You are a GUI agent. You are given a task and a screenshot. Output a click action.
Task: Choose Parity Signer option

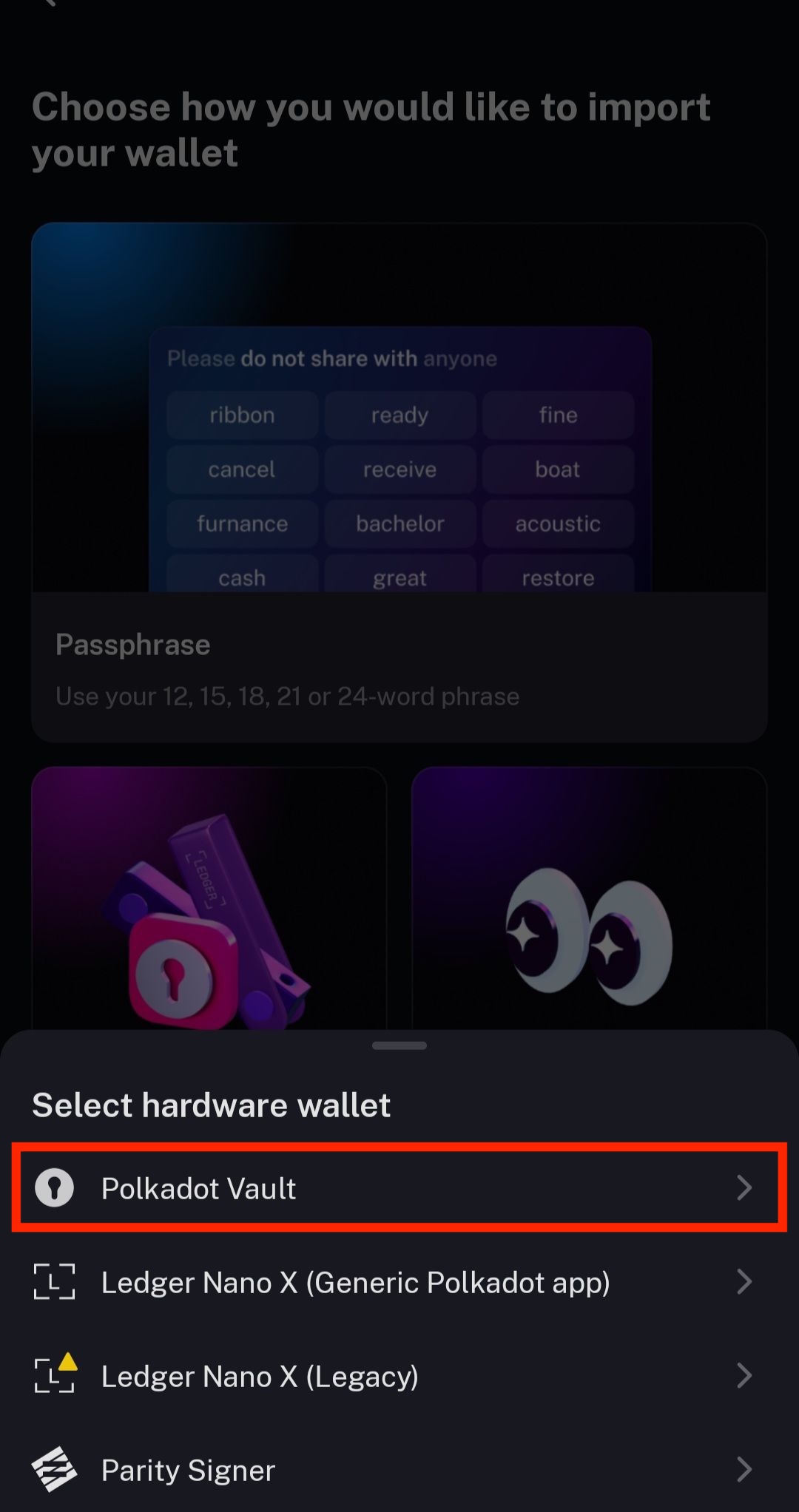coord(399,1470)
